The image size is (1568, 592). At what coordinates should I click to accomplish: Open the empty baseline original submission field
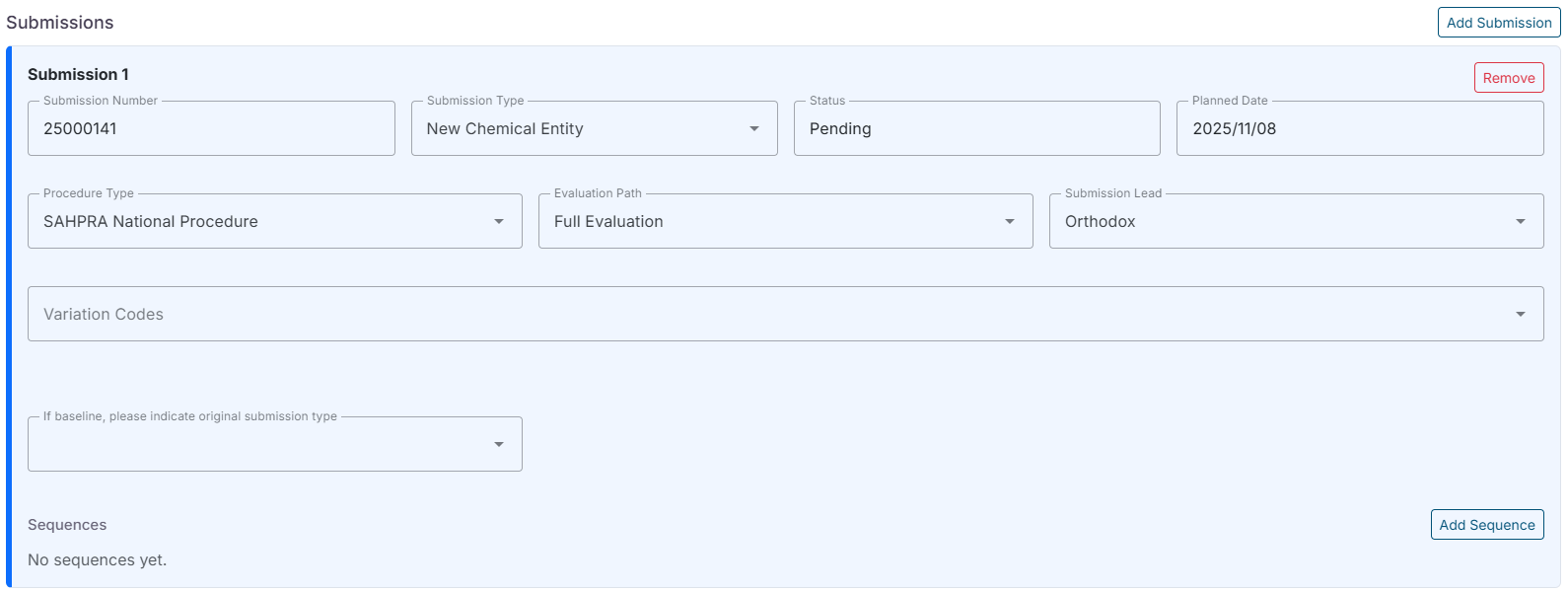[x=256, y=445]
